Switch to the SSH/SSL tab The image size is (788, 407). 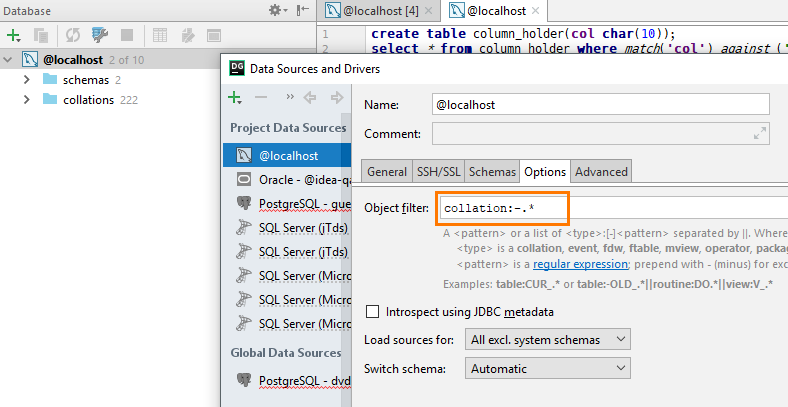438,171
